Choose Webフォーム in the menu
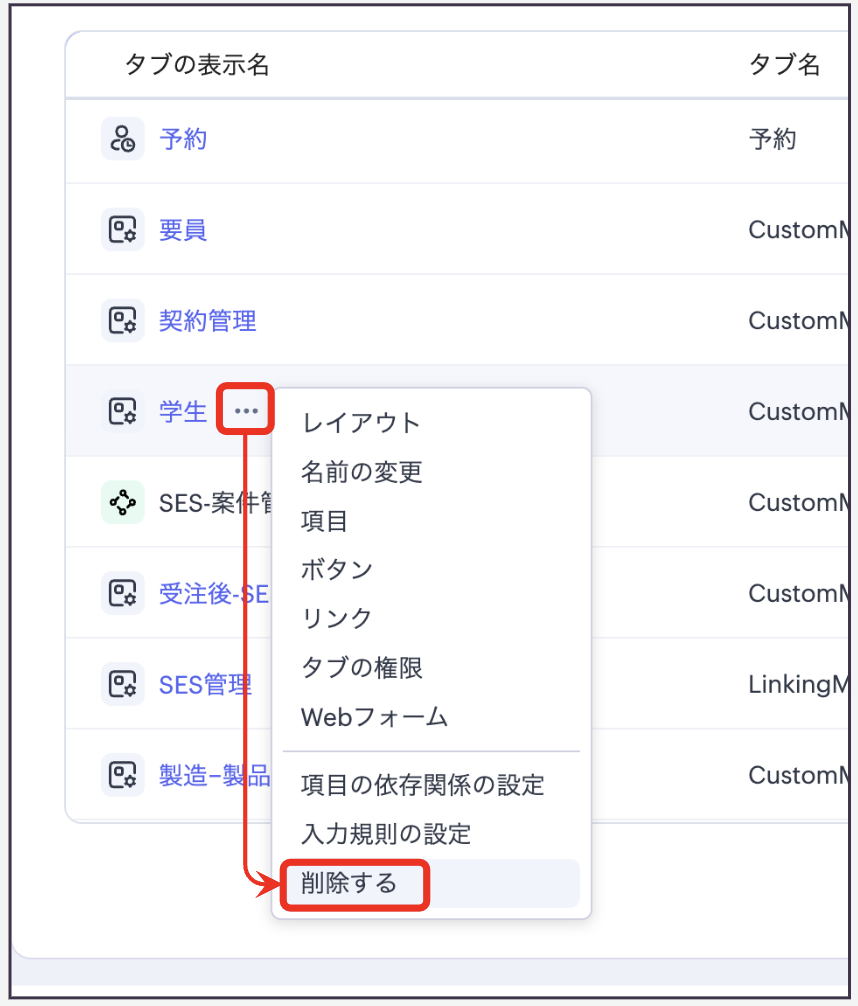858x1006 pixels. [374, 717]
